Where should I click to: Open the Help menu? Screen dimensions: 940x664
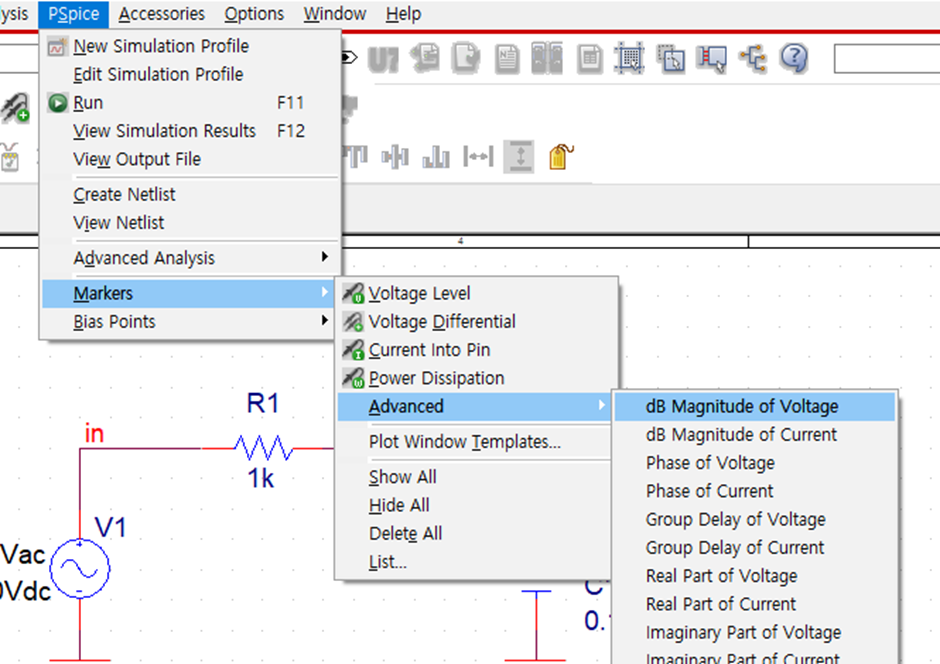pos(403,14)
